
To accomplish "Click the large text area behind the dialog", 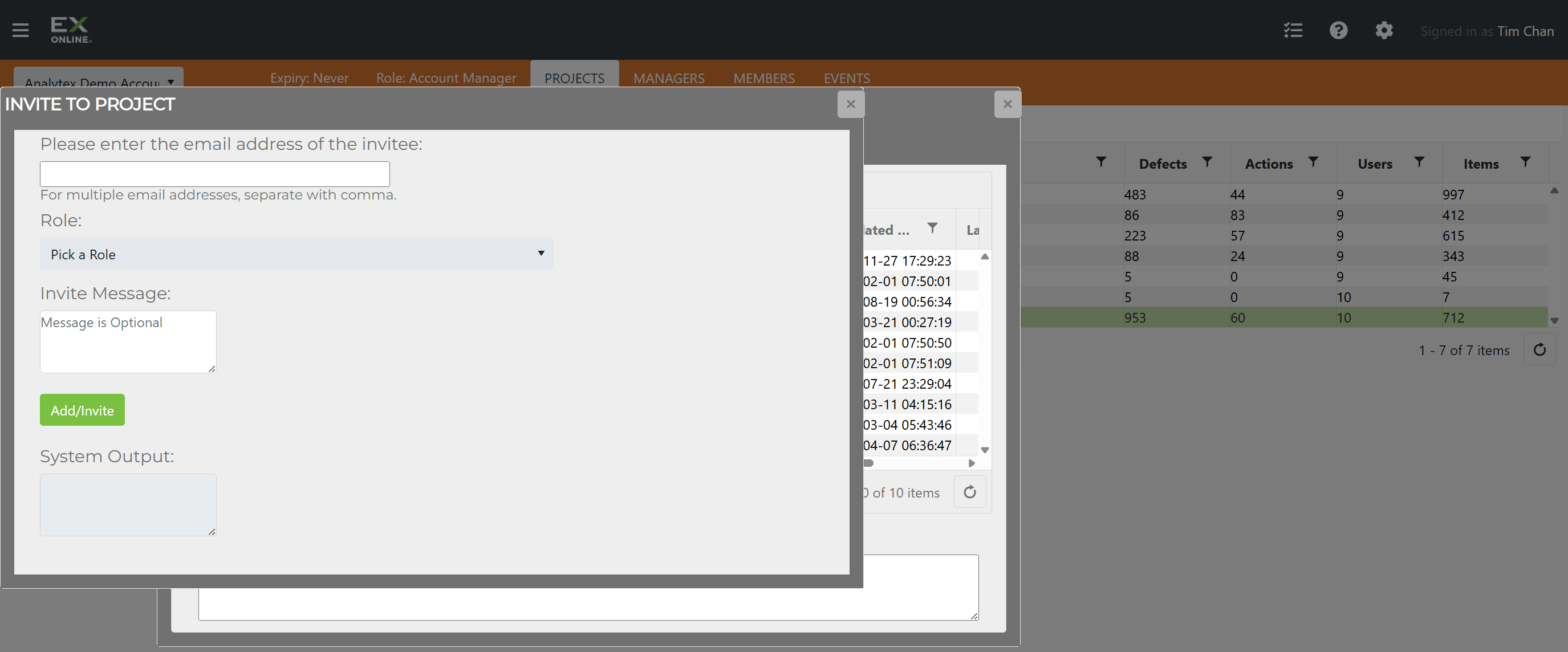I will (588, 604).
